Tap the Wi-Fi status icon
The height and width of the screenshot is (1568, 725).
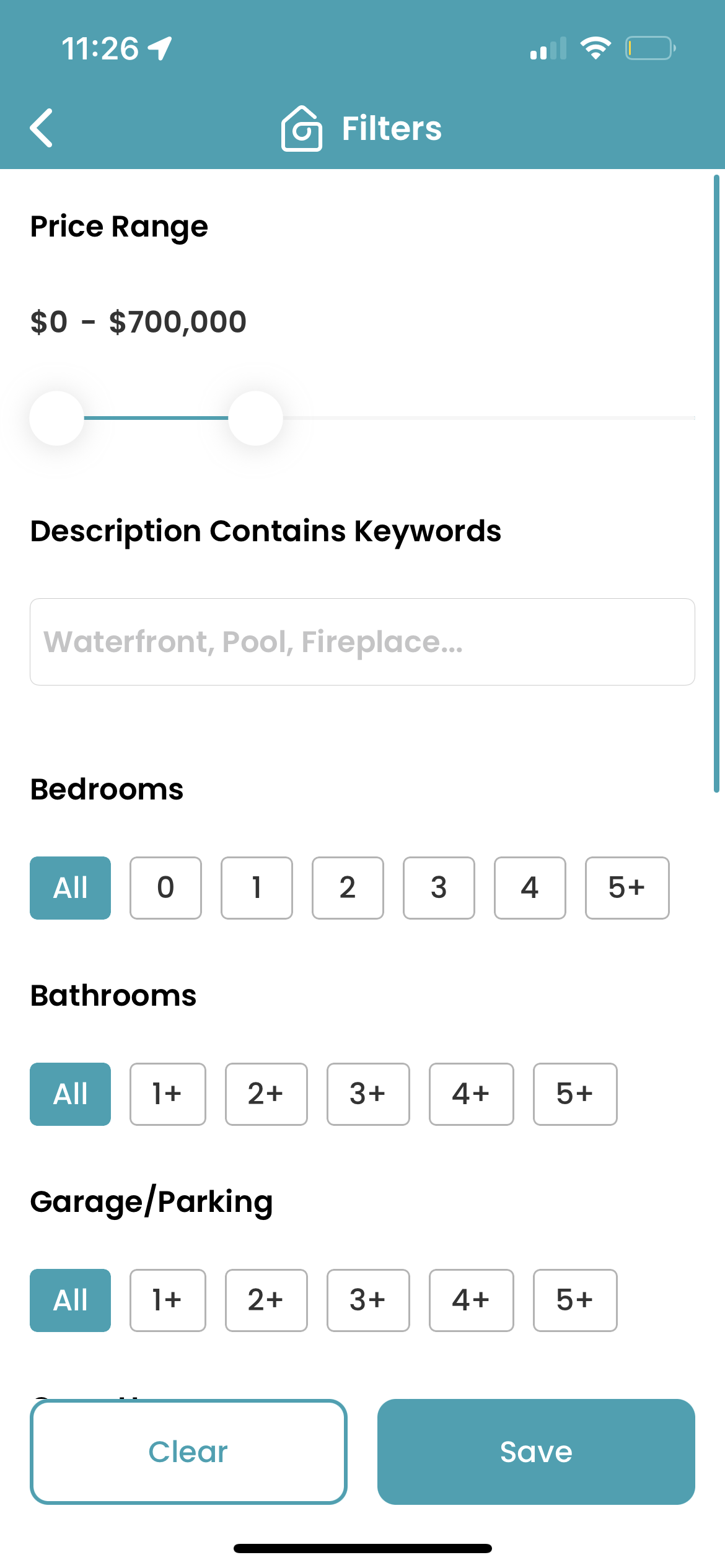click(x=595, y=48)
